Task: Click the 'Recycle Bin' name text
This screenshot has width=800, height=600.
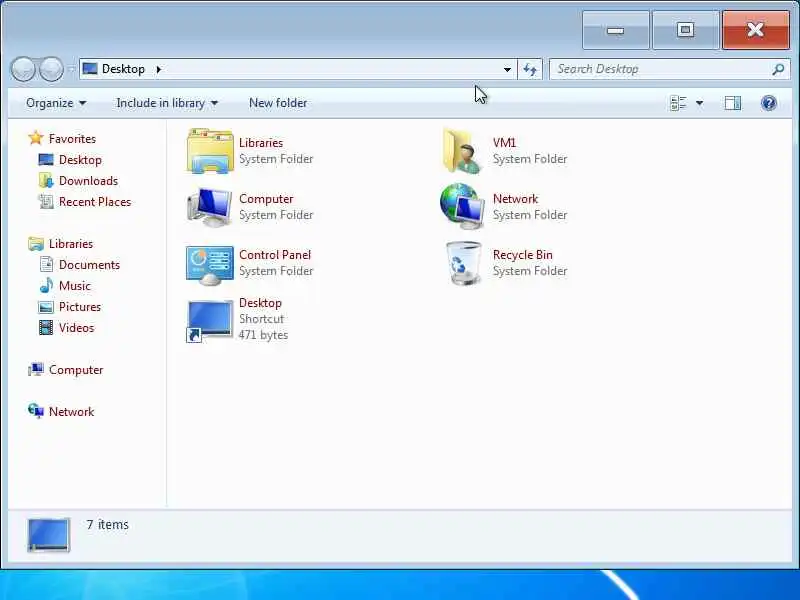Action: [522, 254]
